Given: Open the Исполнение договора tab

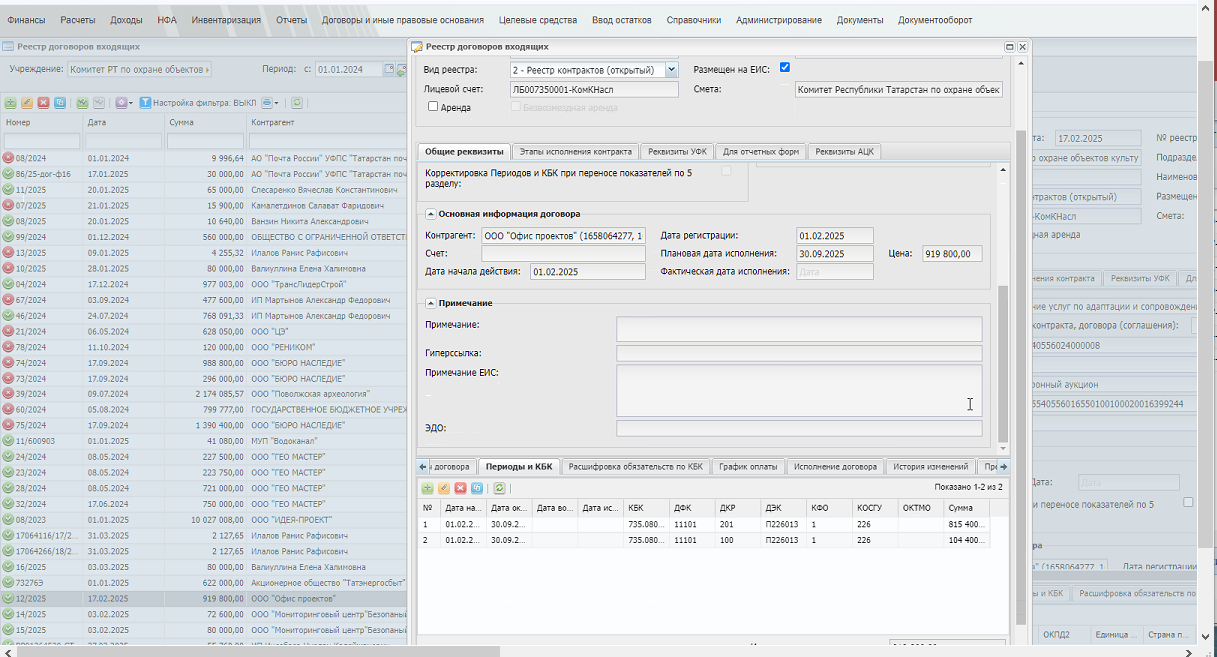Looking at the screenshot, I should tap(834, 467).
